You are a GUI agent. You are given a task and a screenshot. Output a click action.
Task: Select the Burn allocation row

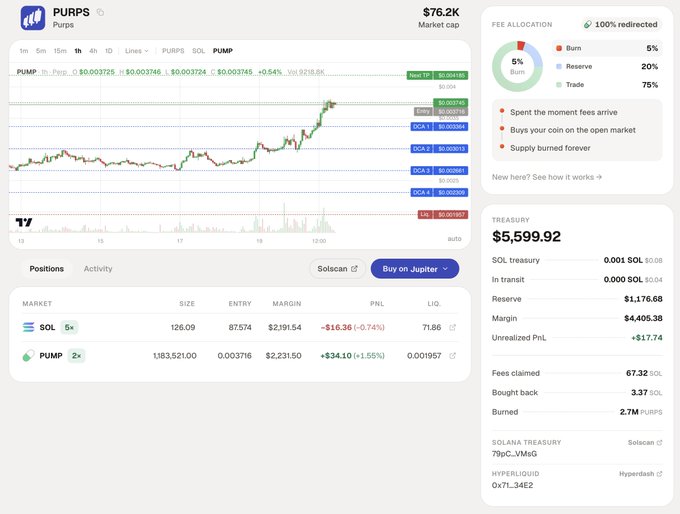[608, 48]
